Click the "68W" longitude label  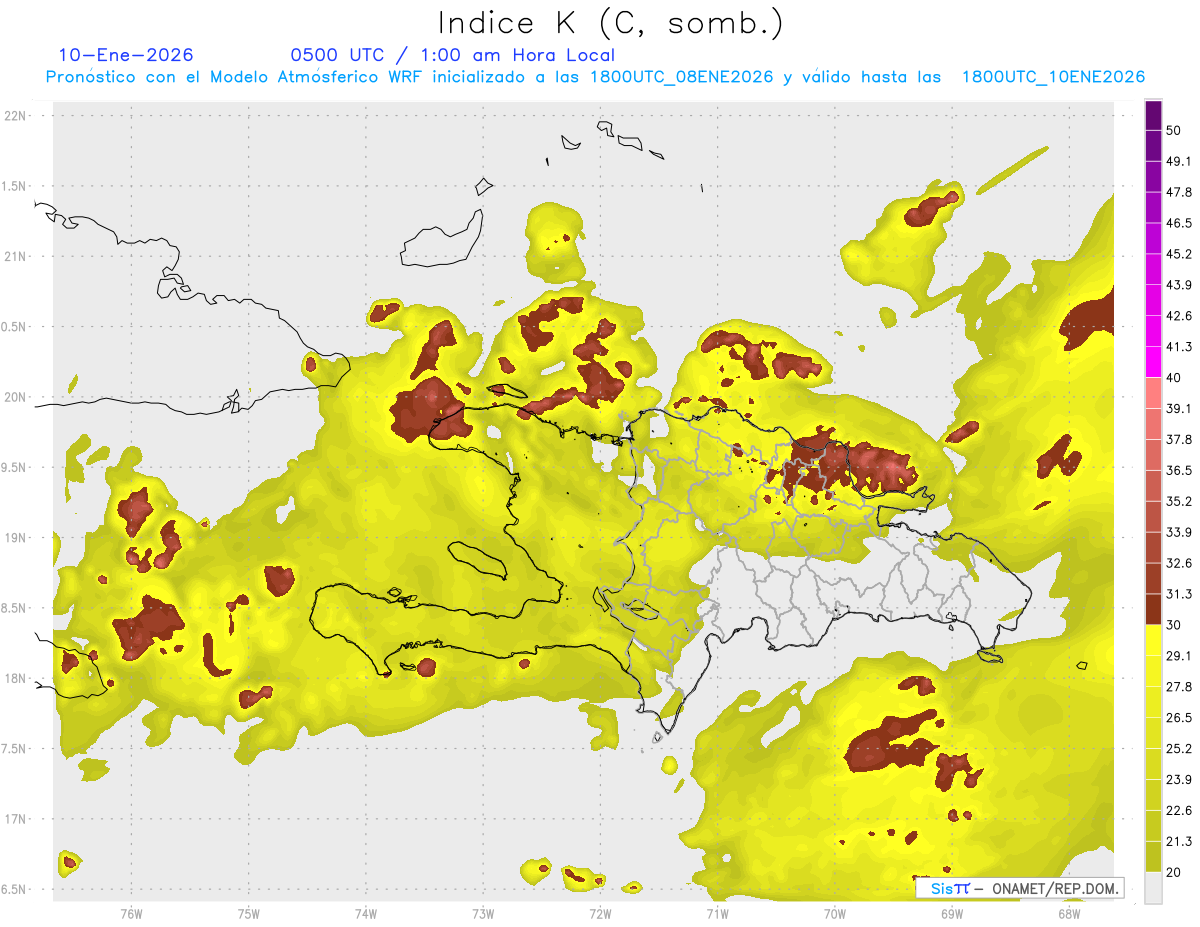1068,914
